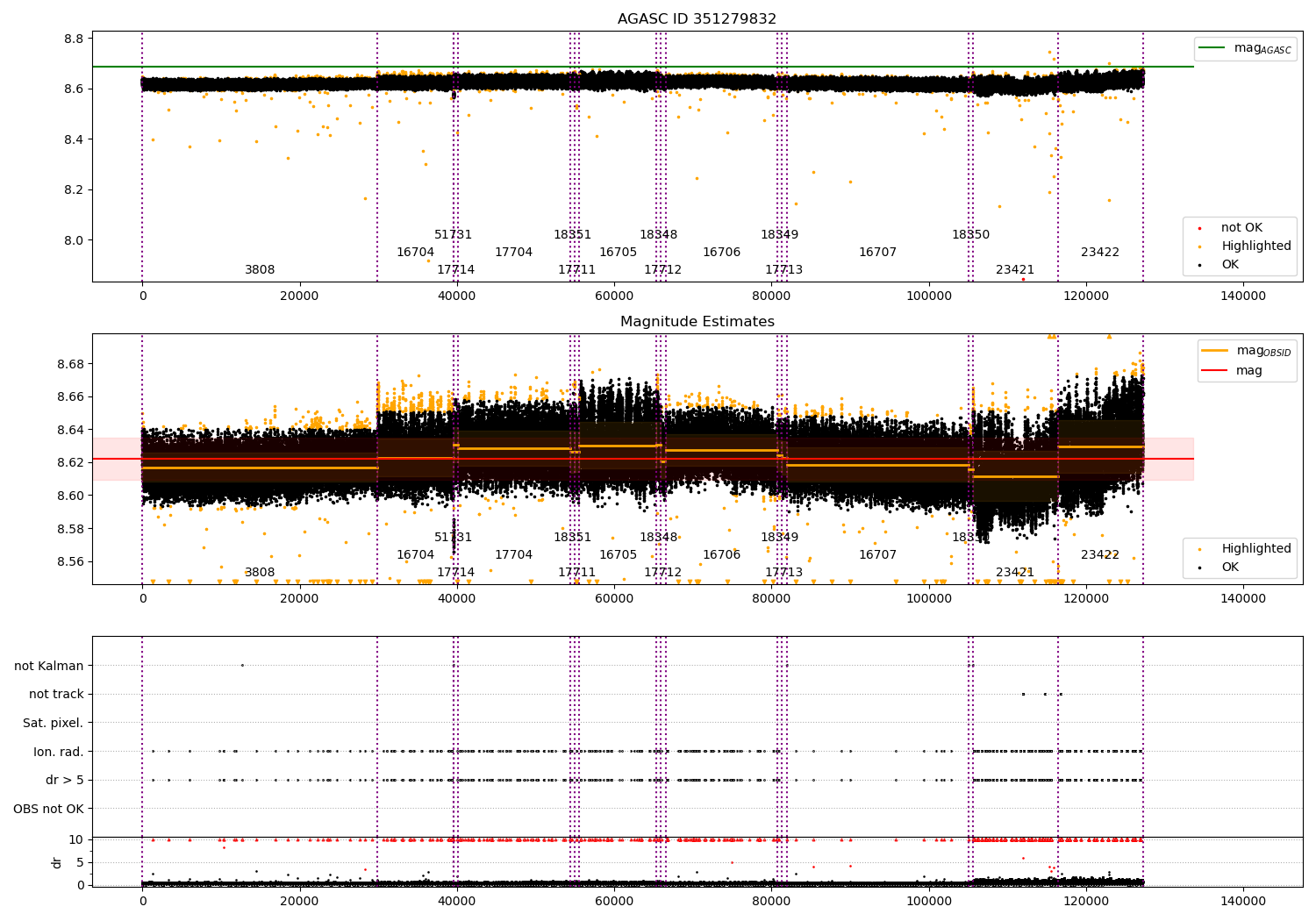Click the 'Ion. rad.' axis label

(59, 753)
